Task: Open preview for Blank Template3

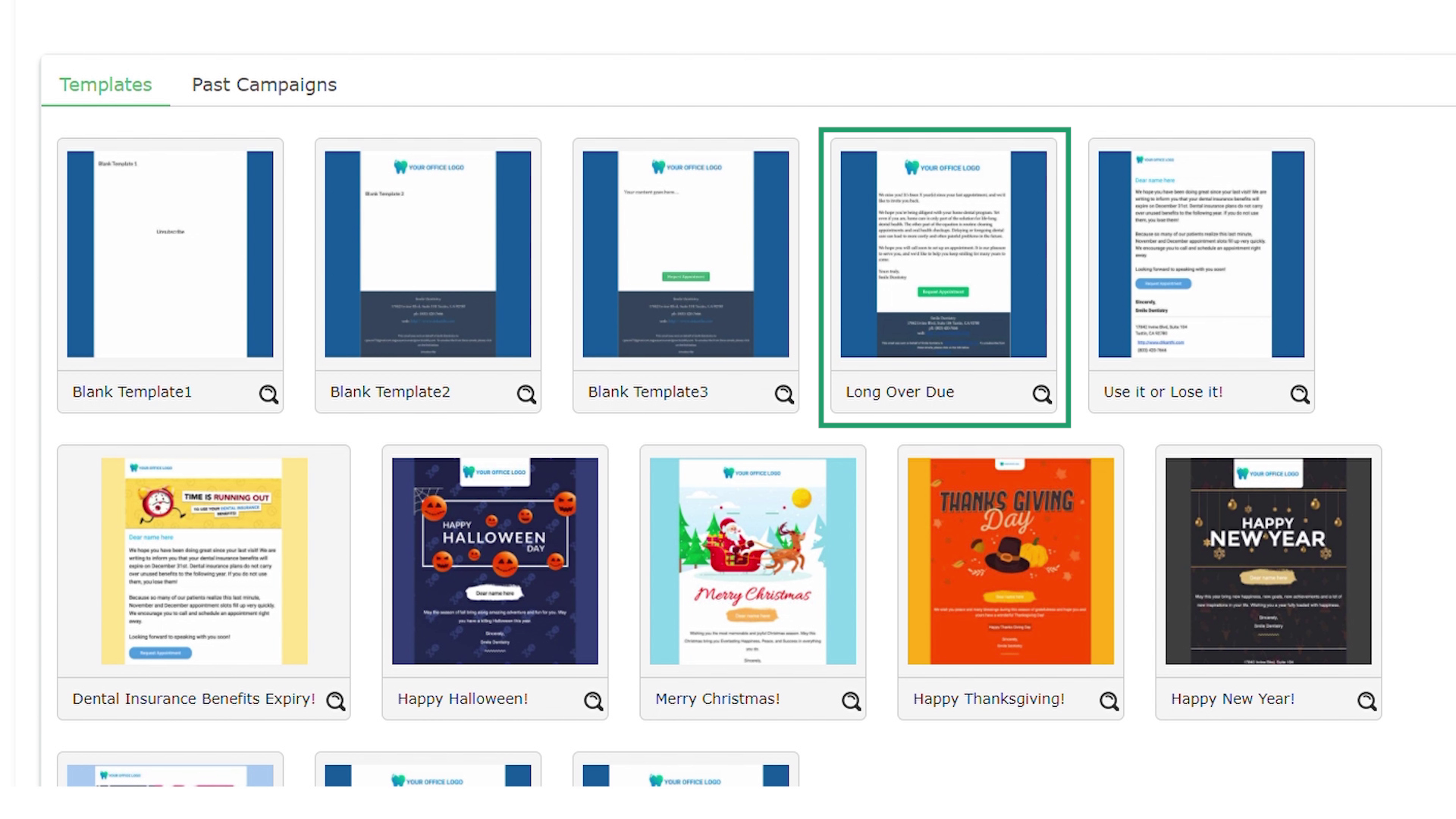Action: coord(784,394)
